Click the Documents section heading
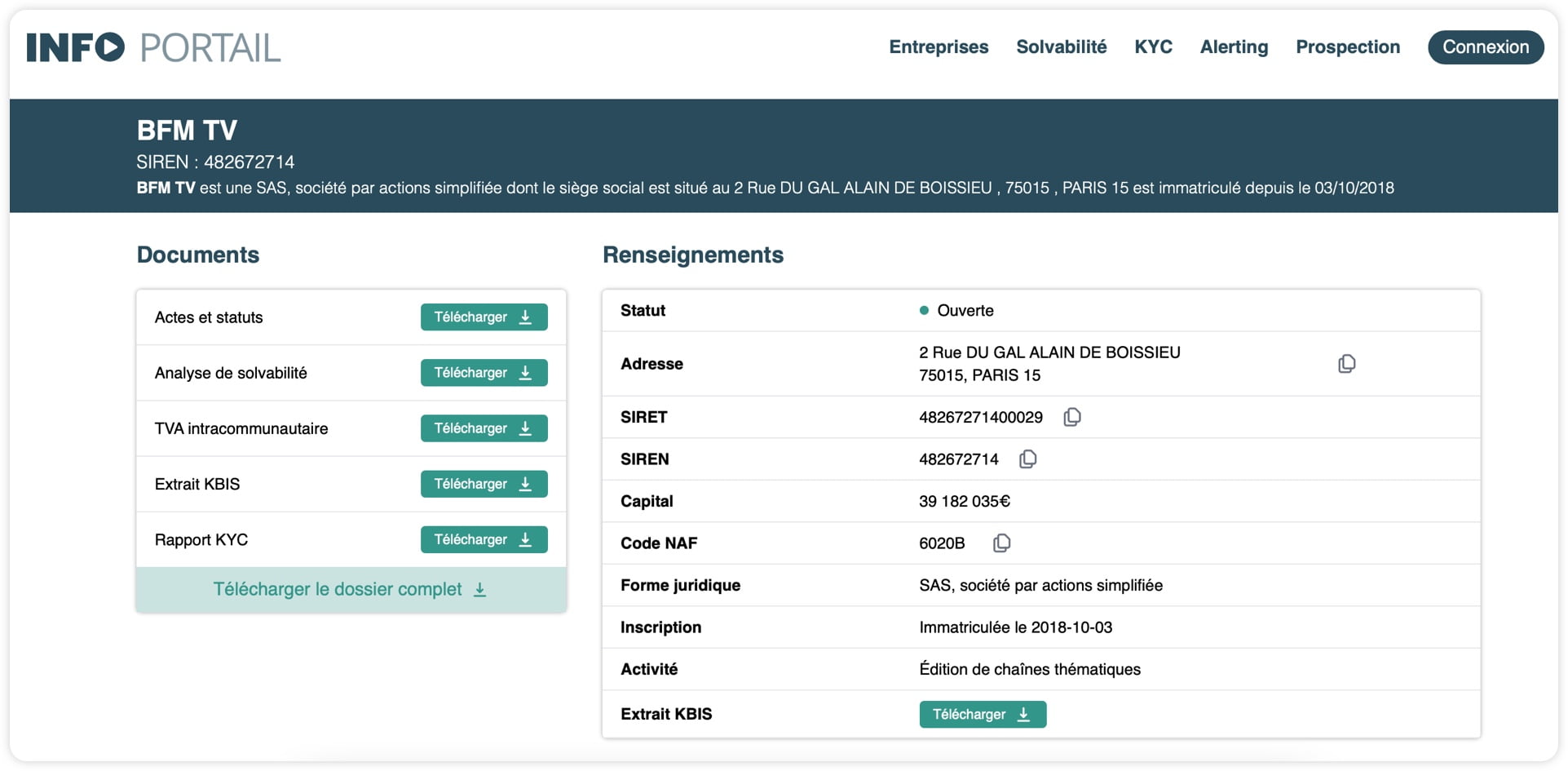Viewport: 1568px width, 771px height. point(198,255)
